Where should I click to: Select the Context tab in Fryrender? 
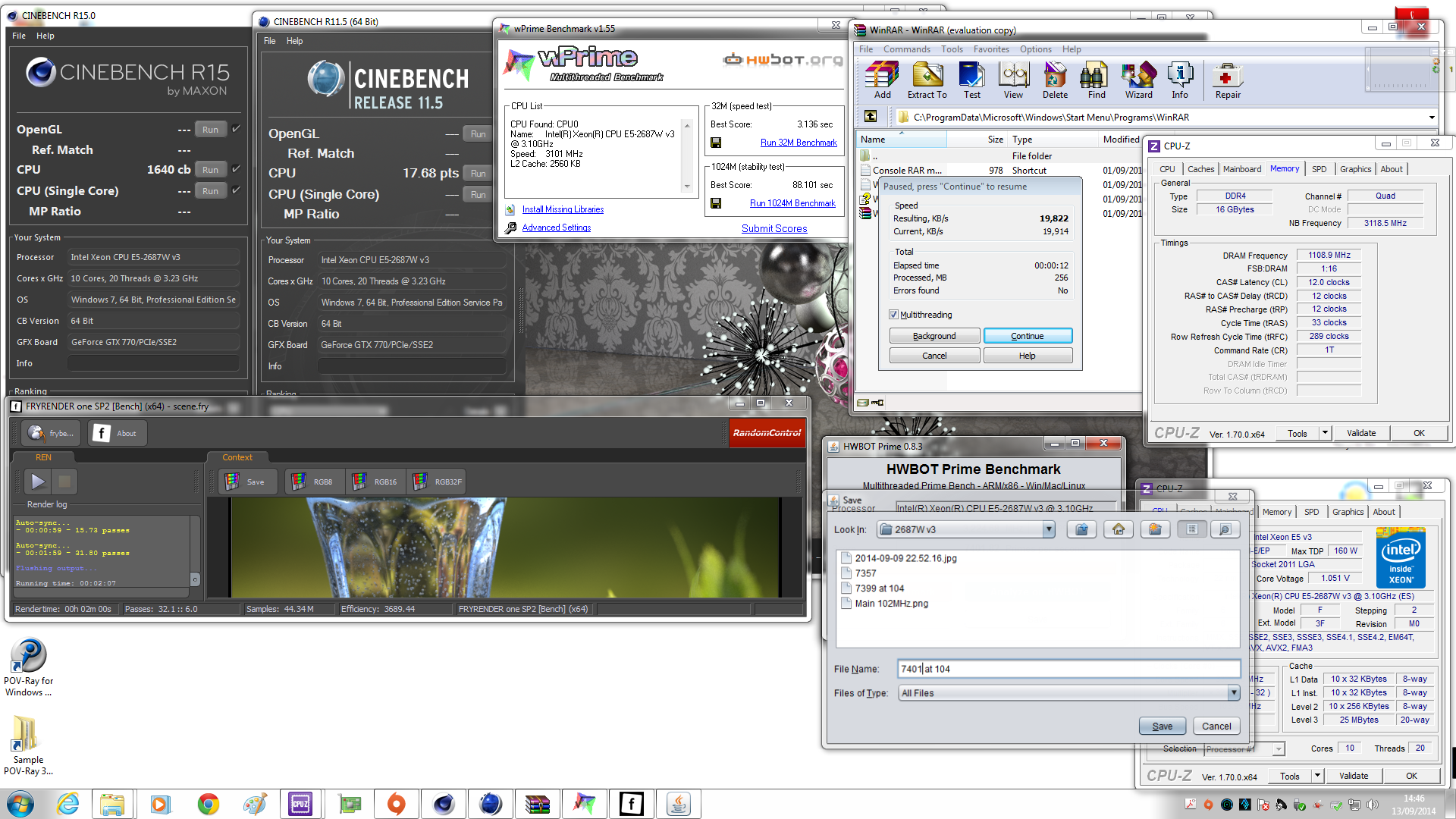click(237, 457)
